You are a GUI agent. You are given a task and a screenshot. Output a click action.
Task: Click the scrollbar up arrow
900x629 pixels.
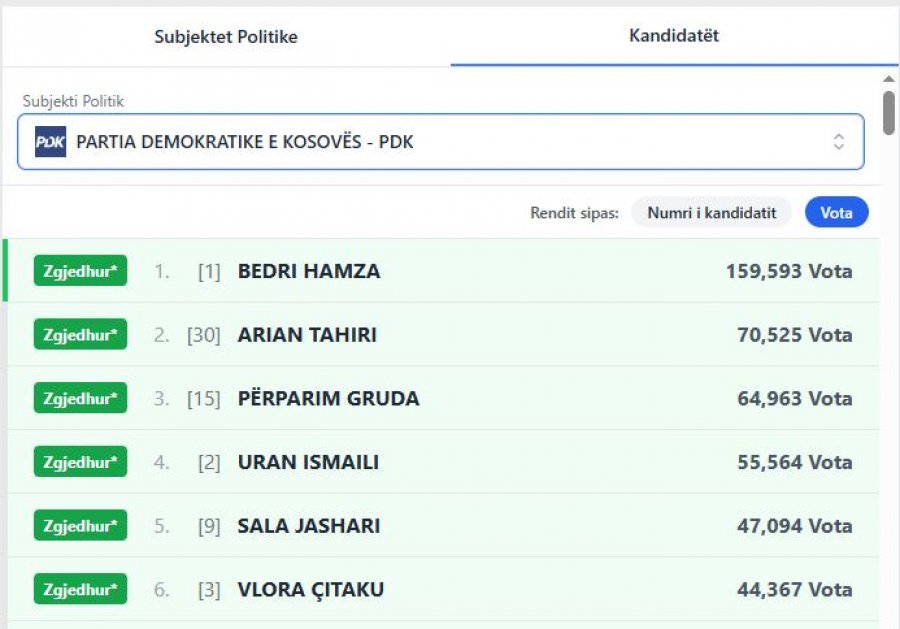pyautogui.click(x=889, y=79)
